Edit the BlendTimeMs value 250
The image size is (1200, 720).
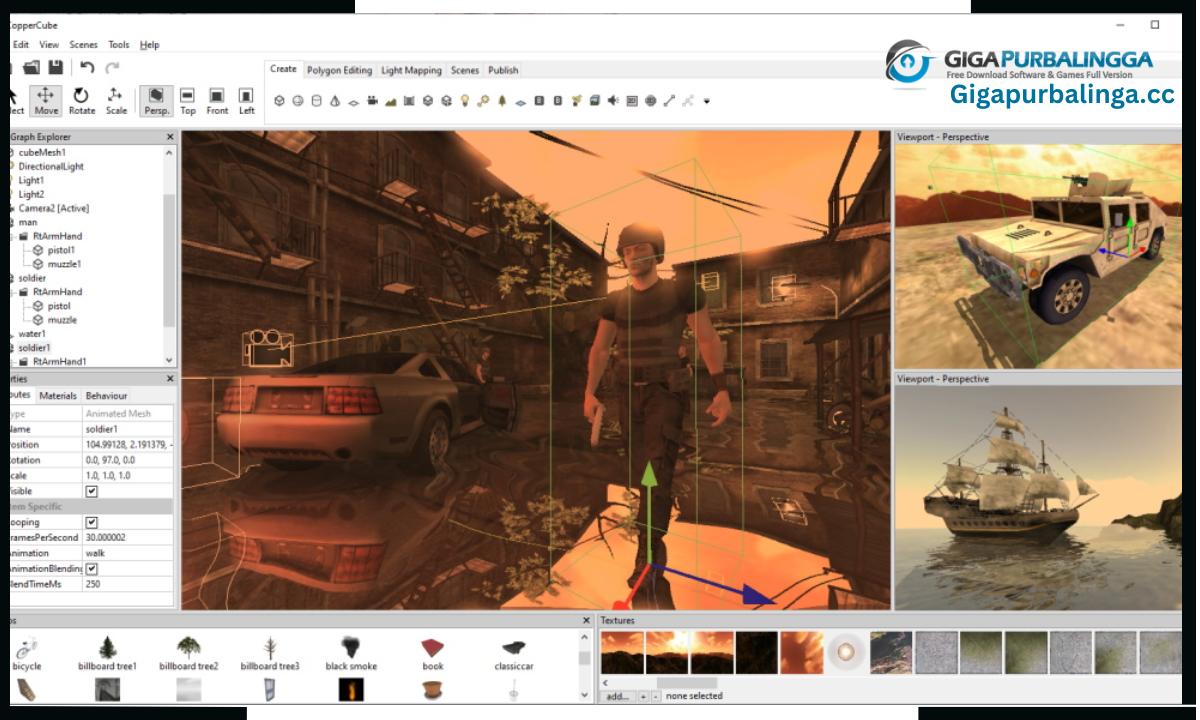(x=128, y=583)
